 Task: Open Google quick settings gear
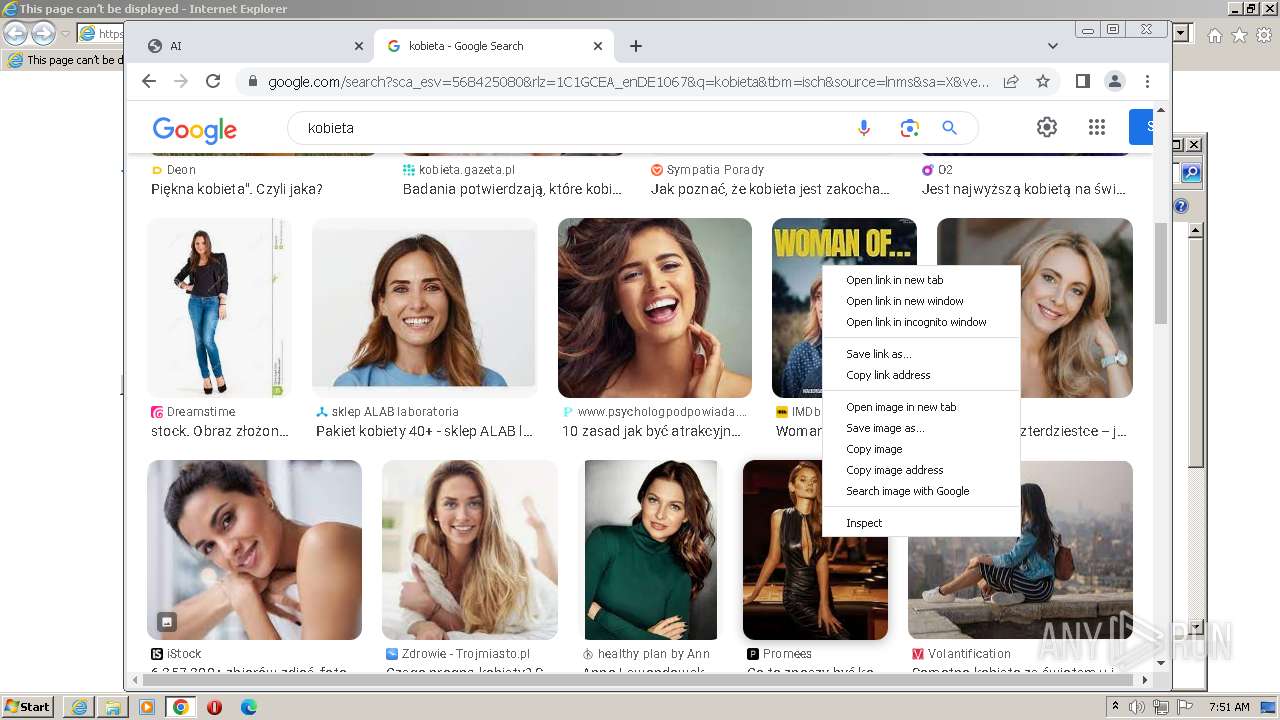click(x=1047, y=127)
